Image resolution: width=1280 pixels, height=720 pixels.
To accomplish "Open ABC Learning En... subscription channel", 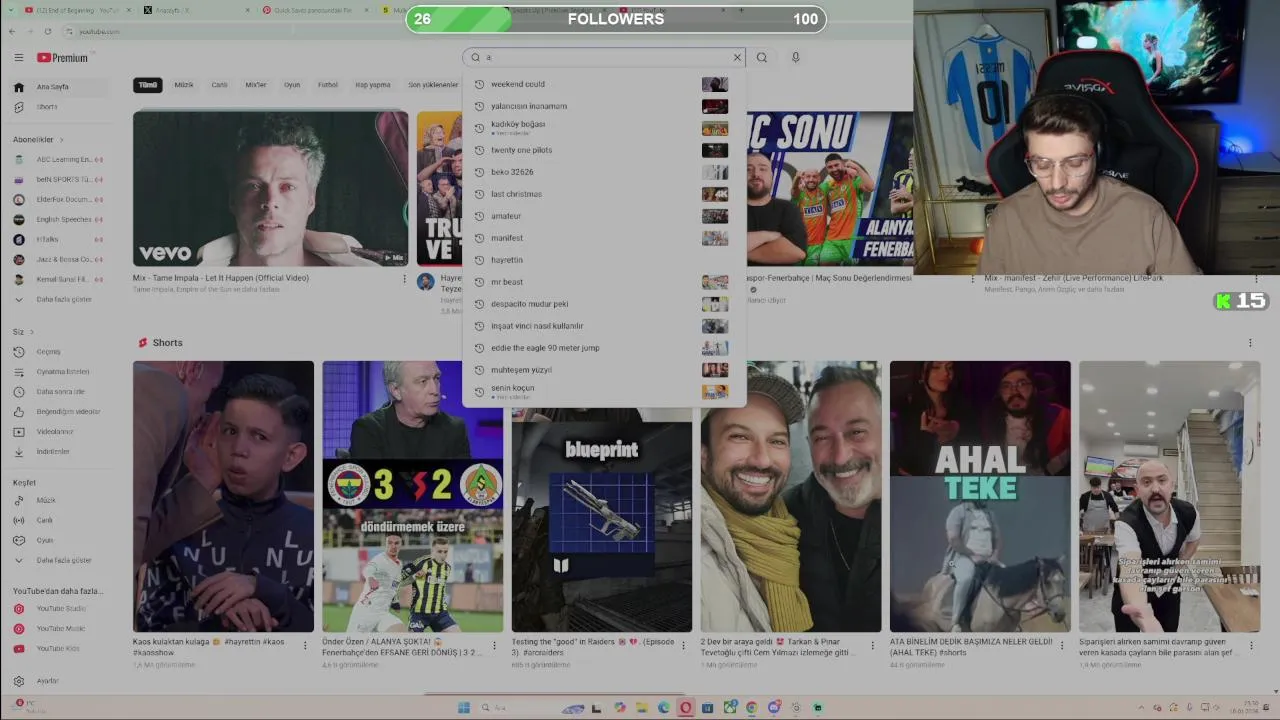I will coord(60,159).
